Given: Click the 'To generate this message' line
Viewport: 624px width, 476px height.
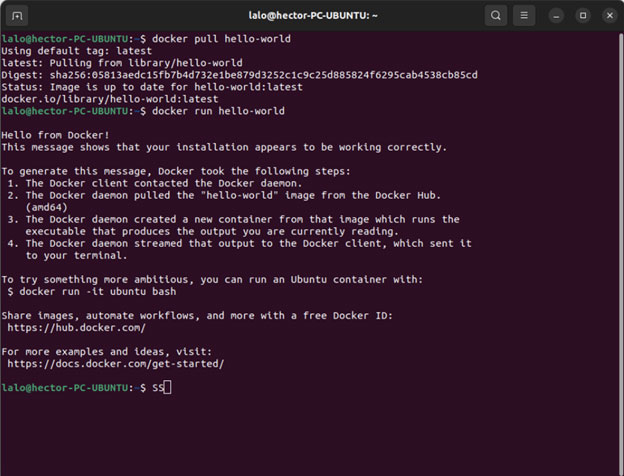Looking at the screenshot, I should (176, 171).
